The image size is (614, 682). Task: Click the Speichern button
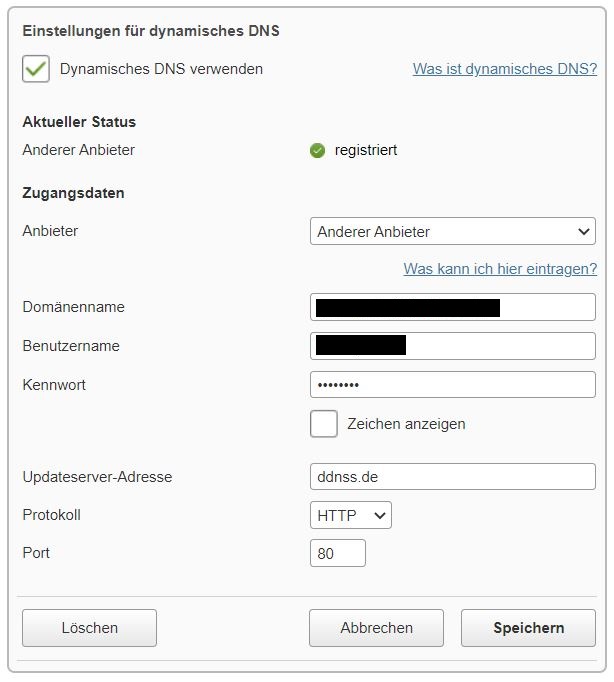[x=528, y=628]
